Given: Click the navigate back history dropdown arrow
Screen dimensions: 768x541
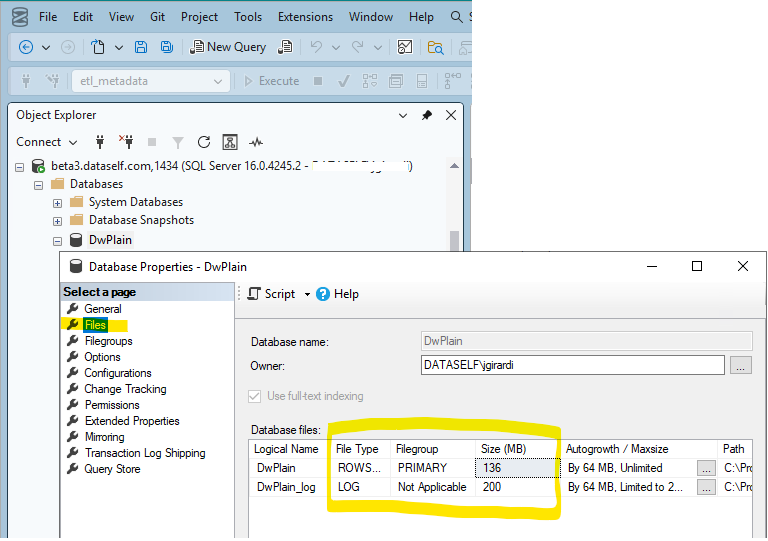Looking at the screenshot, I should (46, 47).
